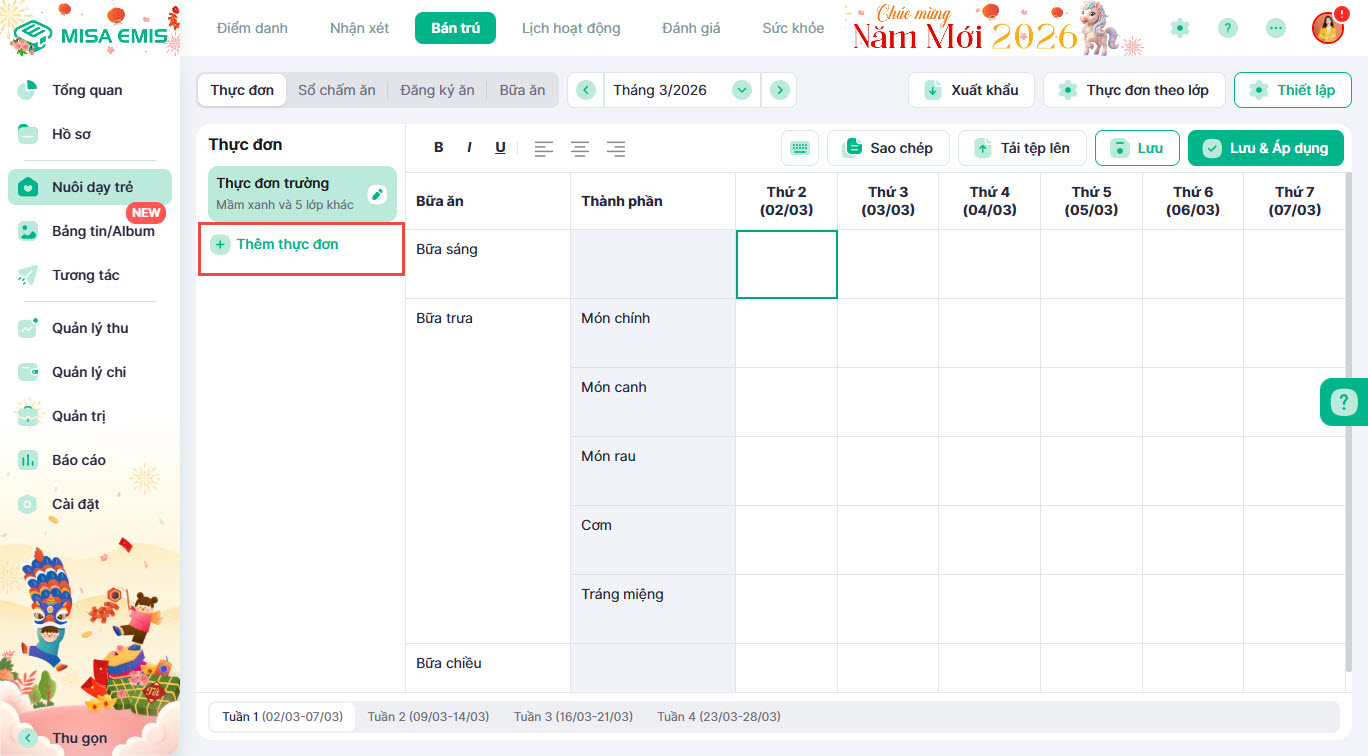Select the Tuần 2 (09/03-14/03) week tab

(428, 717)
